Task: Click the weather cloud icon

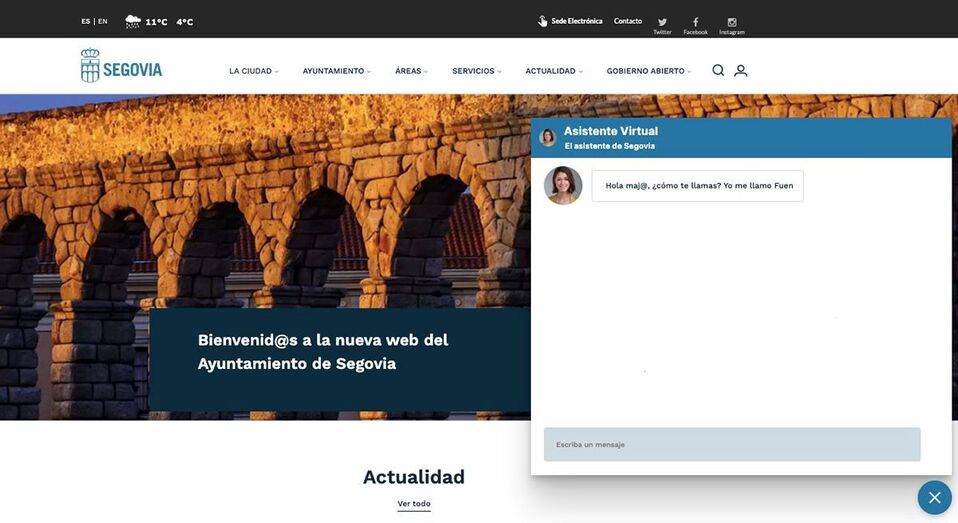Action: [132, 21]
